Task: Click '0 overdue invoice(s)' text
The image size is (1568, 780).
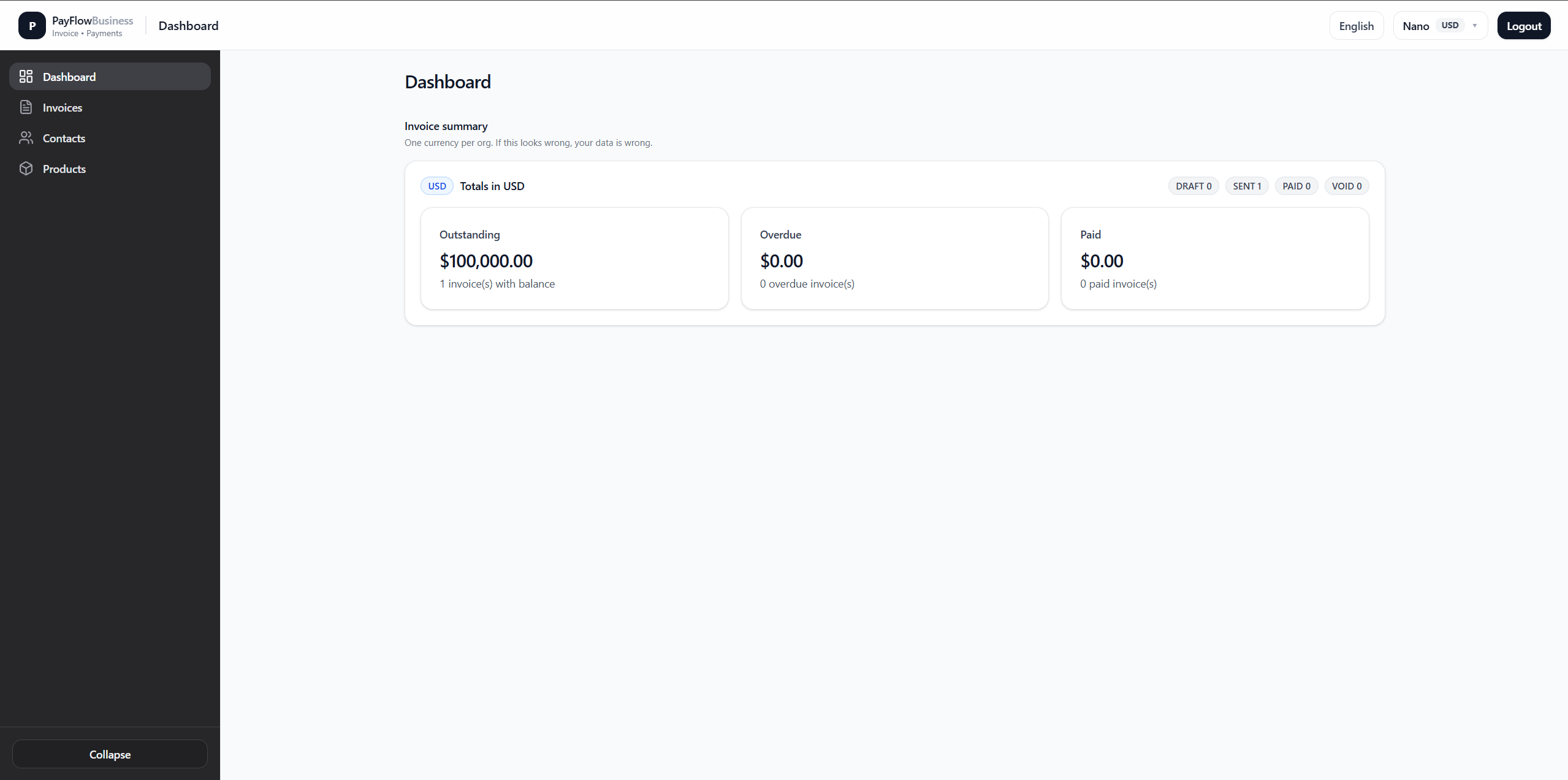Action: pos(807,283)
